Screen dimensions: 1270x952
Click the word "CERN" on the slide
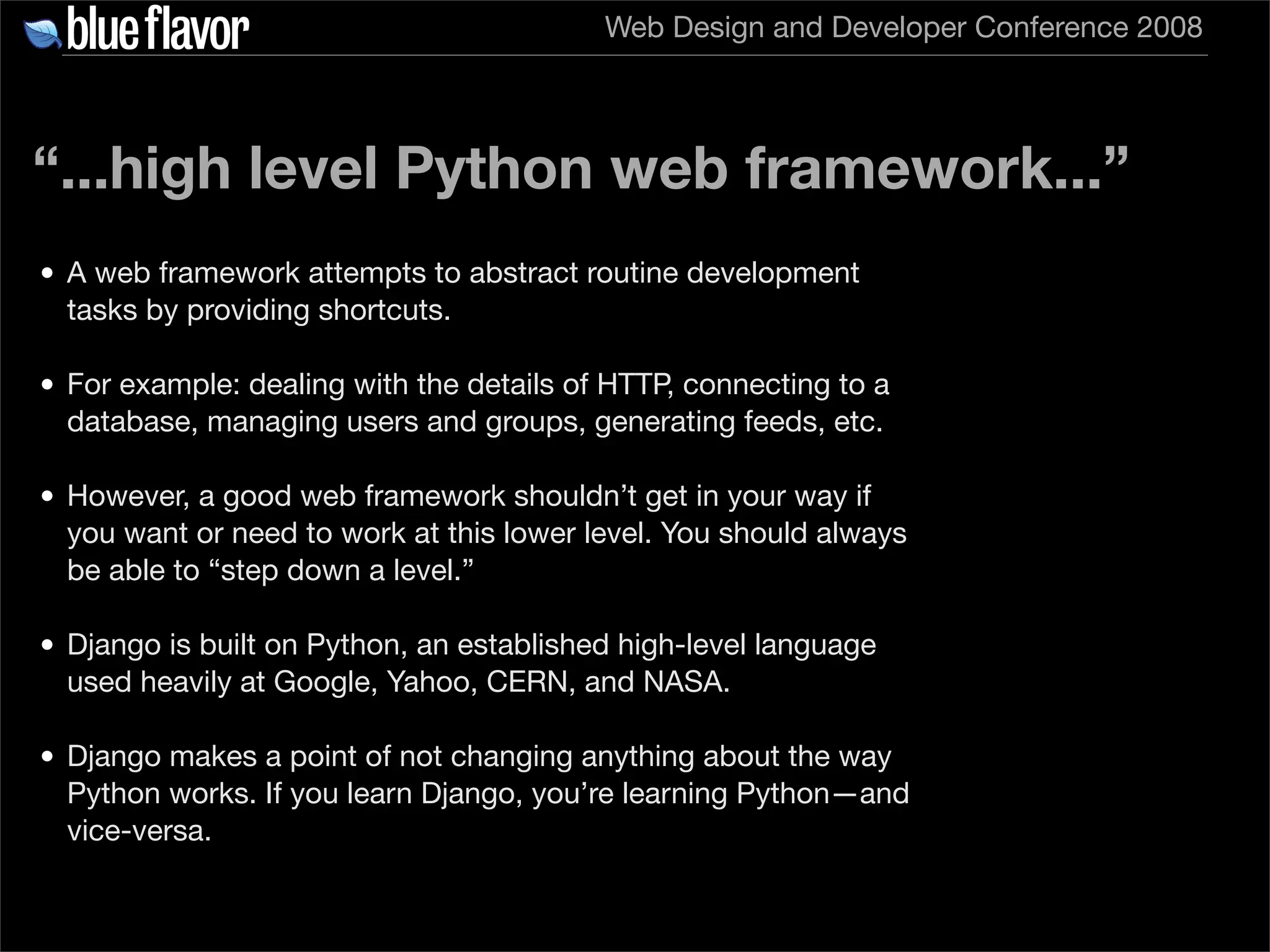click(x=526, y=682)
